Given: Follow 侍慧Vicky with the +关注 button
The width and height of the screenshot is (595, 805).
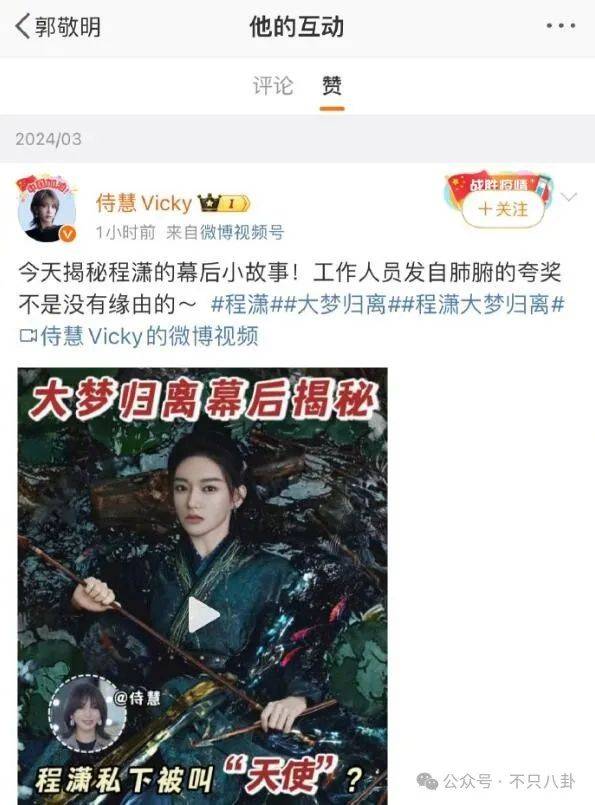Looking at the screenshot, I should [x=503, y=209].
